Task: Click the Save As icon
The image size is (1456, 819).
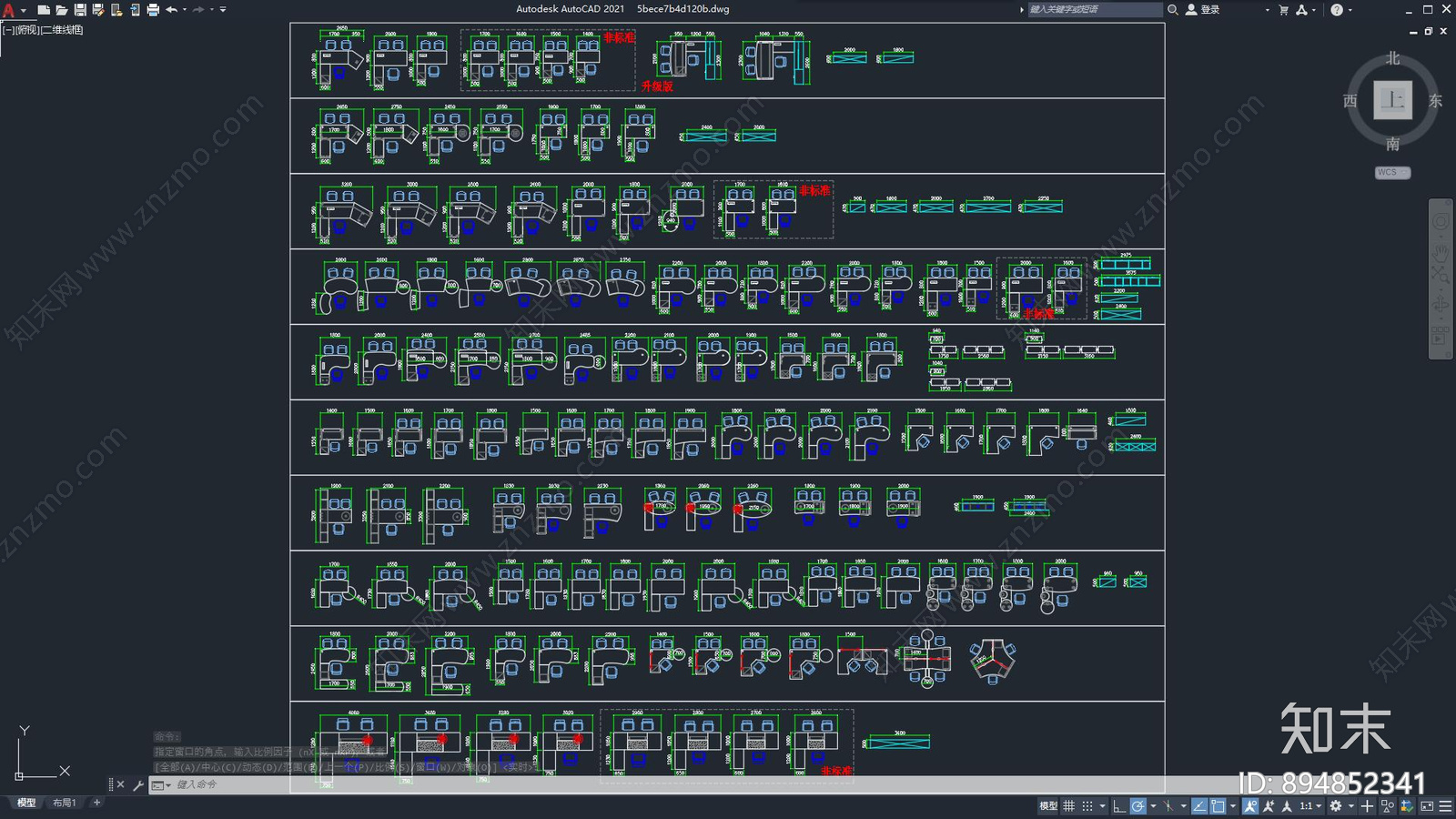Action: tap(98, 10)
